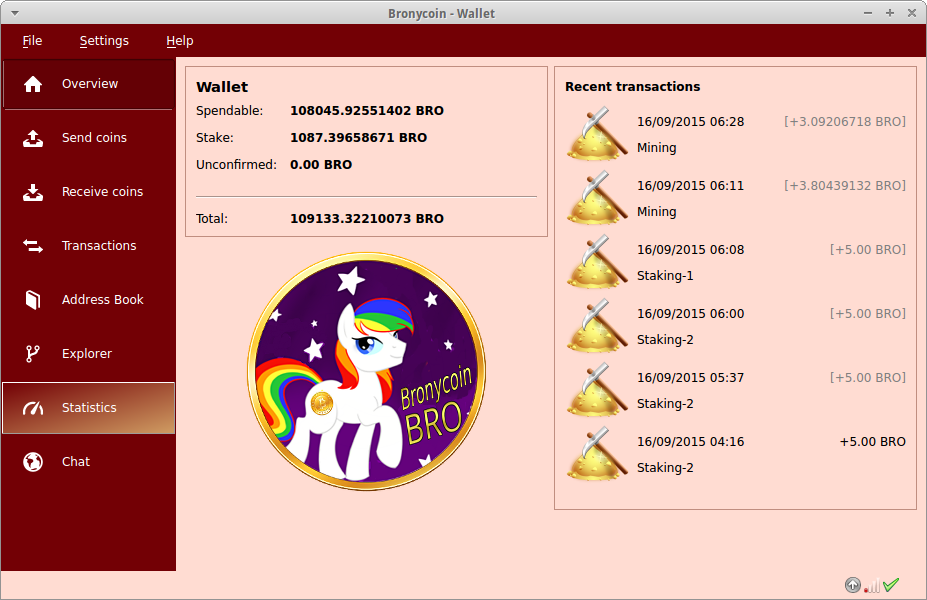Image resolution: width=927 pixels, height=600 pixels.
Task: Minimize the Bronycoin Wallet window
Action: tap(868, 13)
